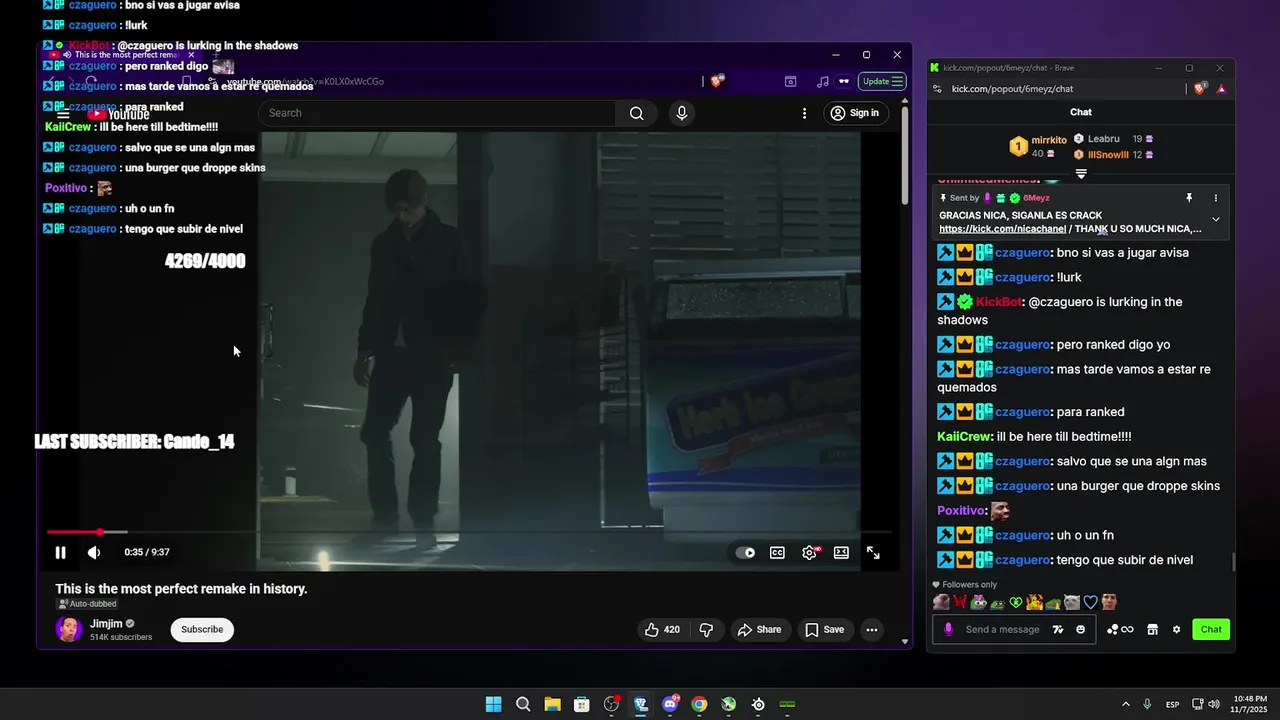The height and width of the screenshot is (720, 1280).
Task: Click the Chat send button in Kick
Action: click(x=1211, y=629)
